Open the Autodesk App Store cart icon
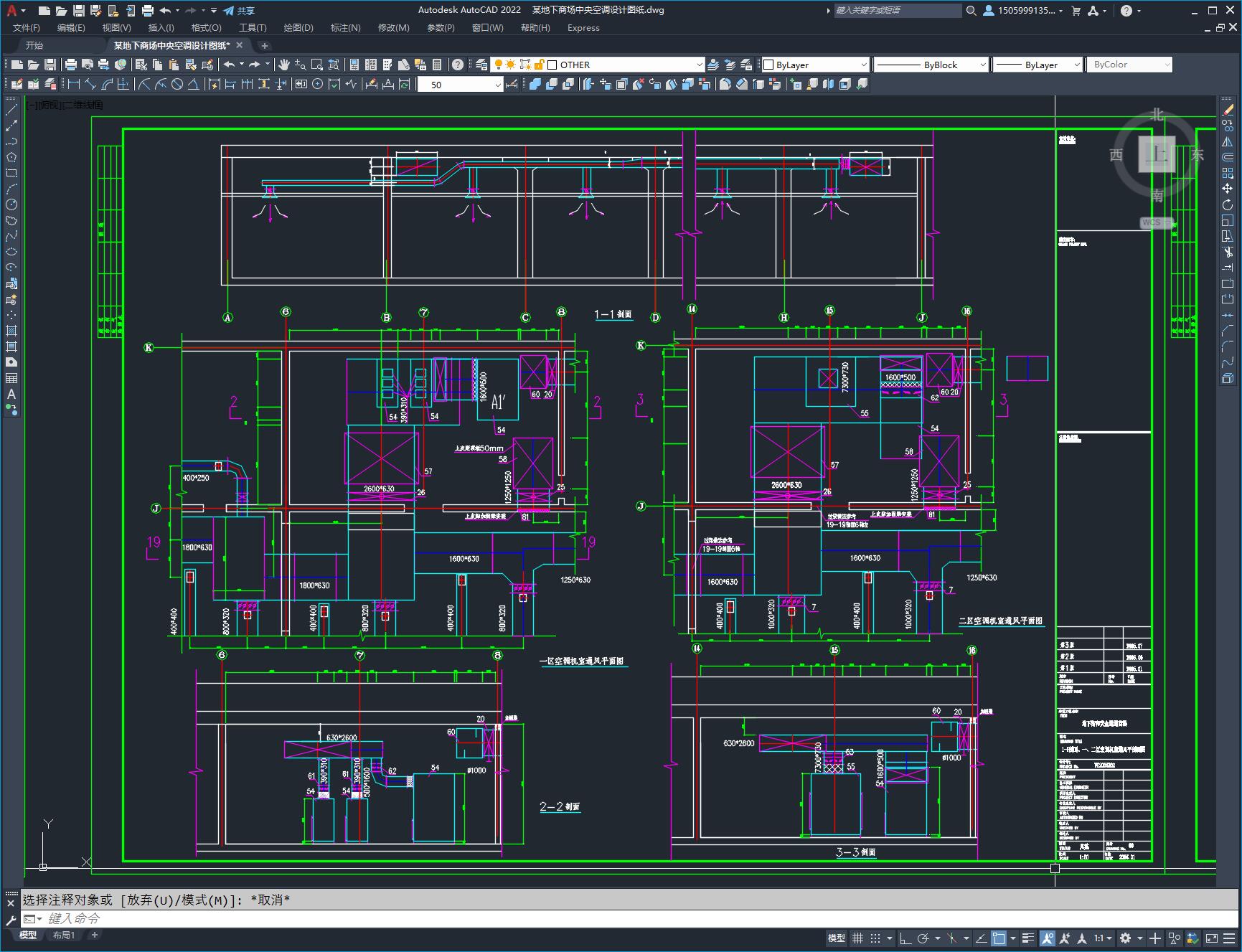The height and width of the screenshot is (952, 1242). [x=1076, y=10]
